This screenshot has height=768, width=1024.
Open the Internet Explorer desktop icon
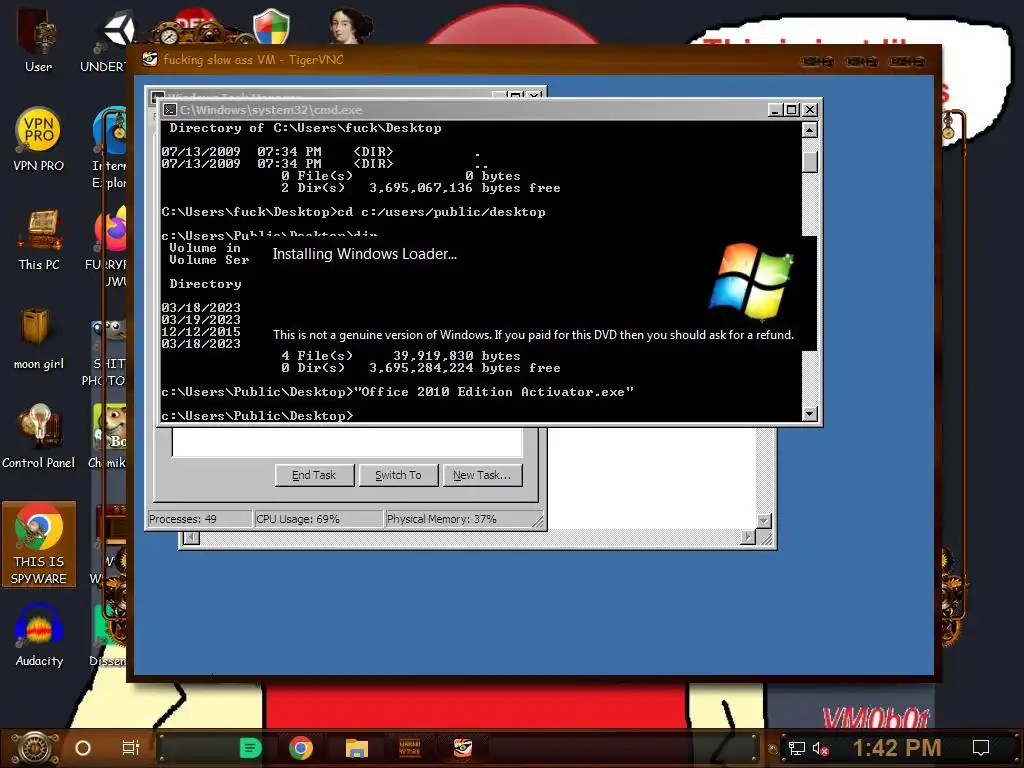tap(111, 147)
